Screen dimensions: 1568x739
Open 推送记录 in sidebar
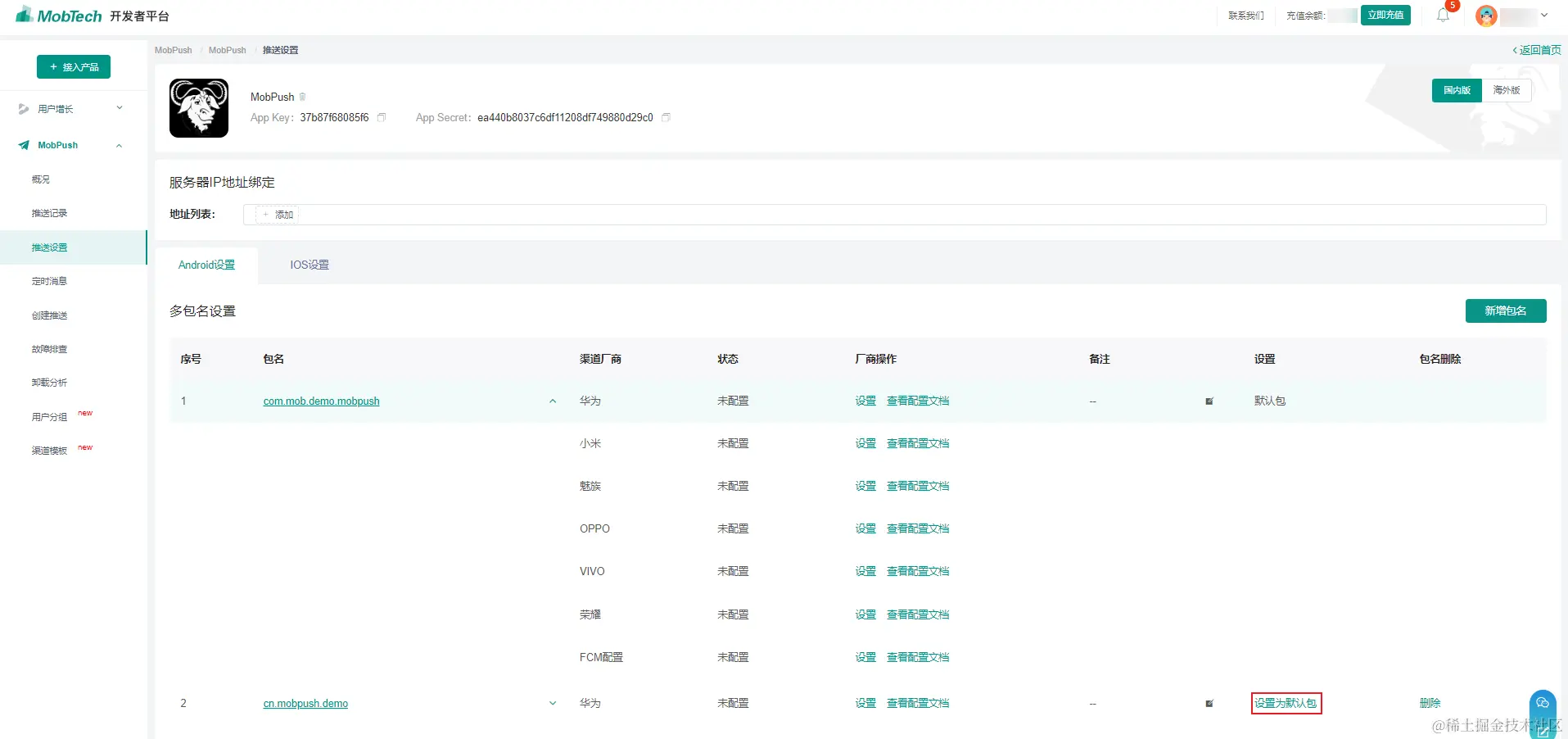49,213
